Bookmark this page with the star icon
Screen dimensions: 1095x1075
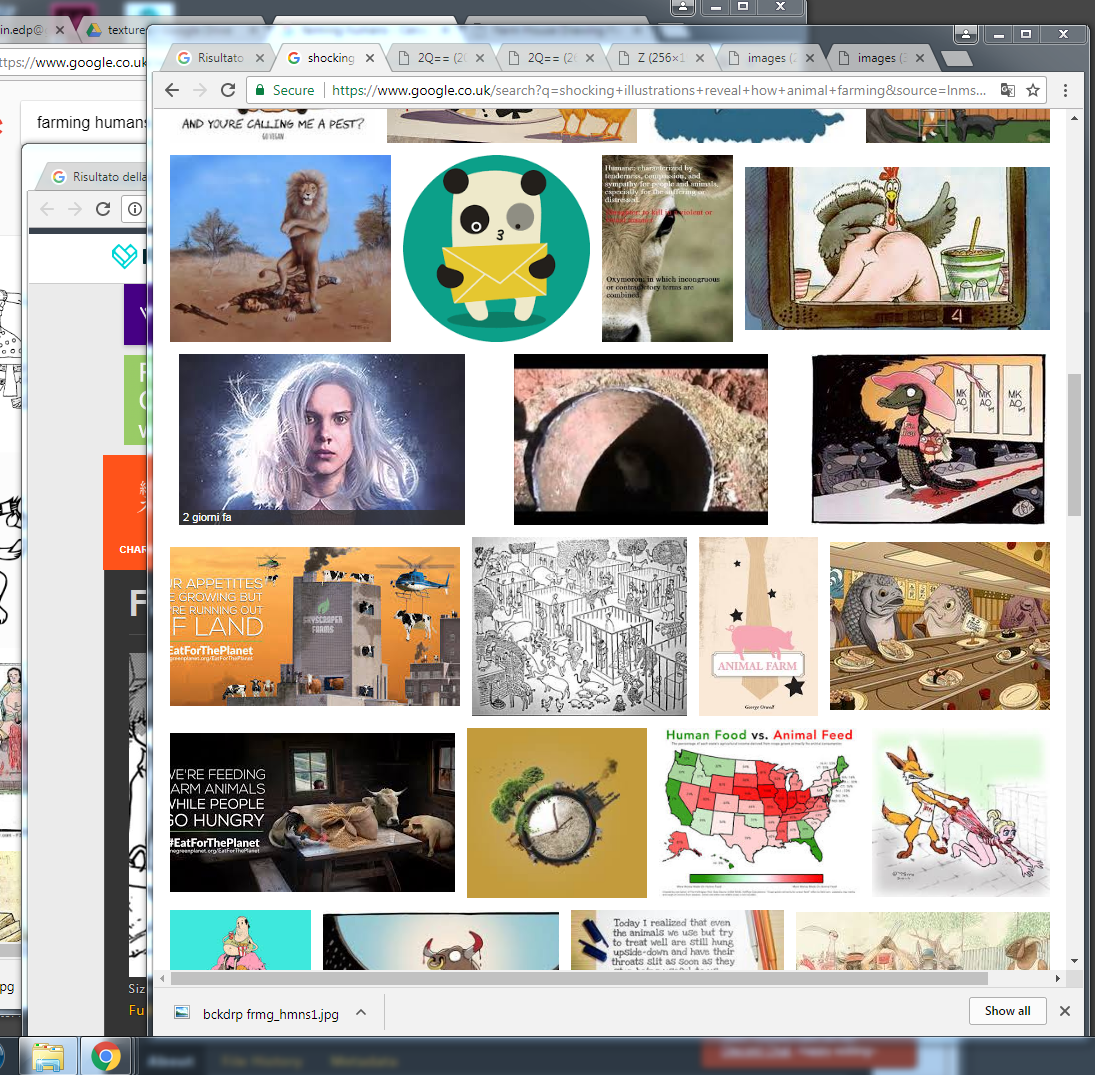tap(1033, 90)
